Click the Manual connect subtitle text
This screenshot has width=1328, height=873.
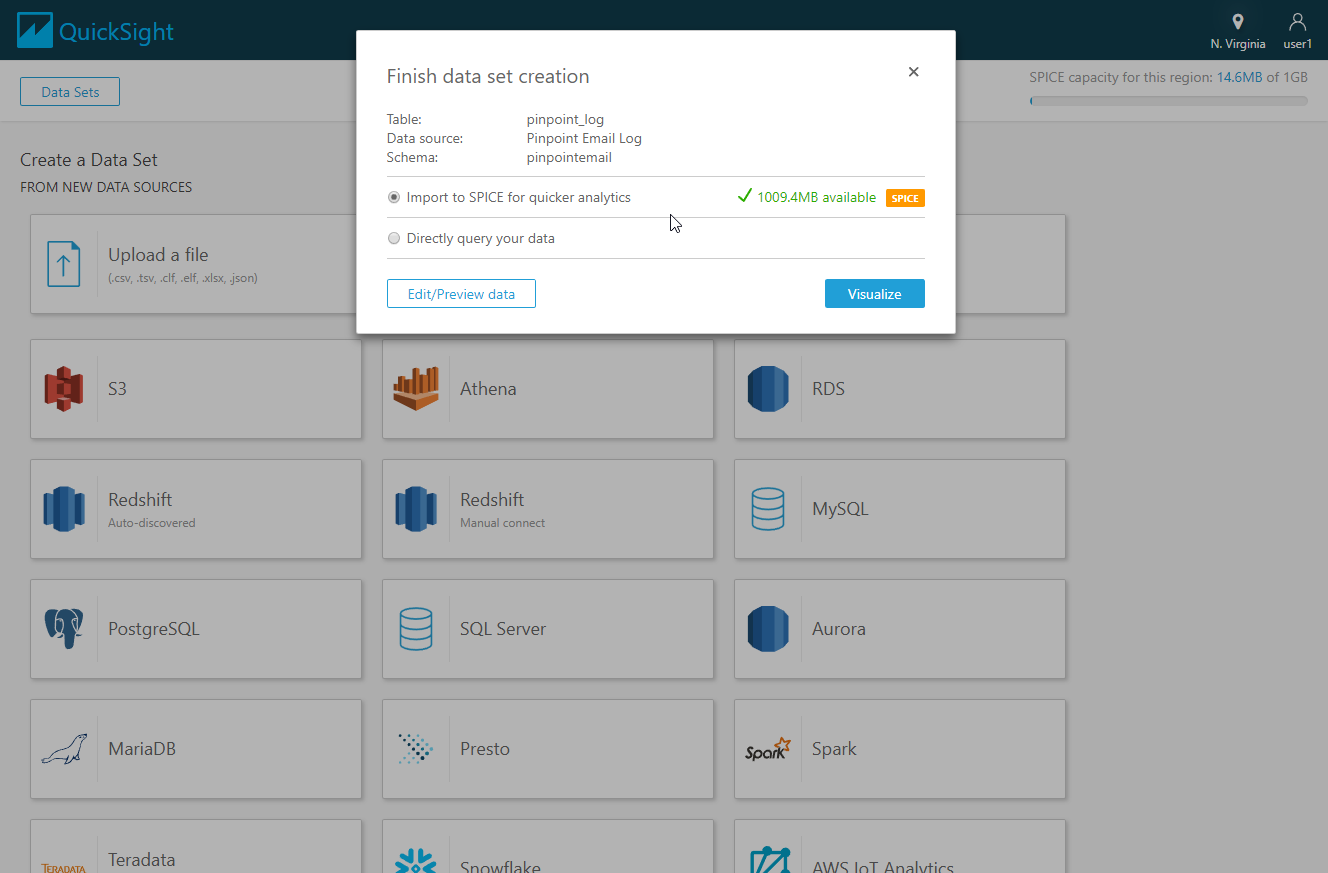[x=503, y=523]
